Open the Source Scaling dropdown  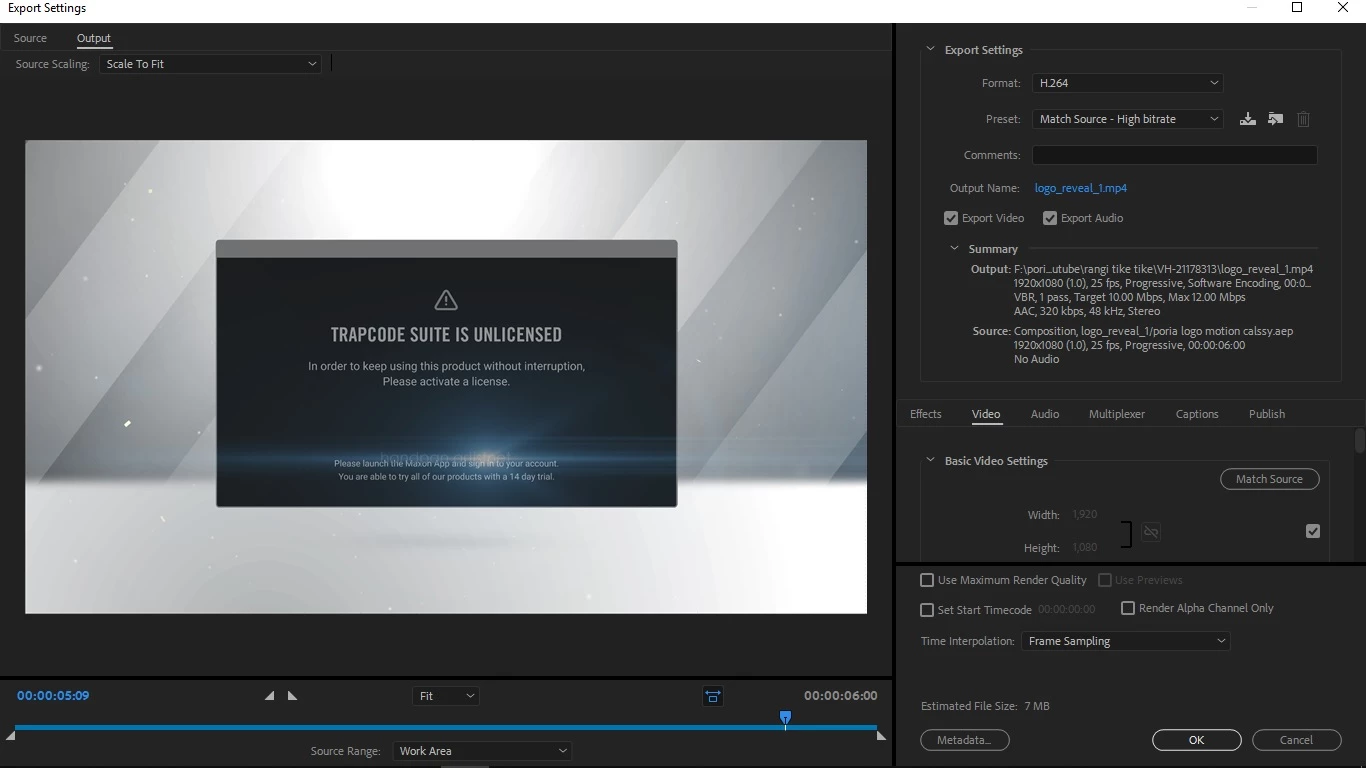210,64
